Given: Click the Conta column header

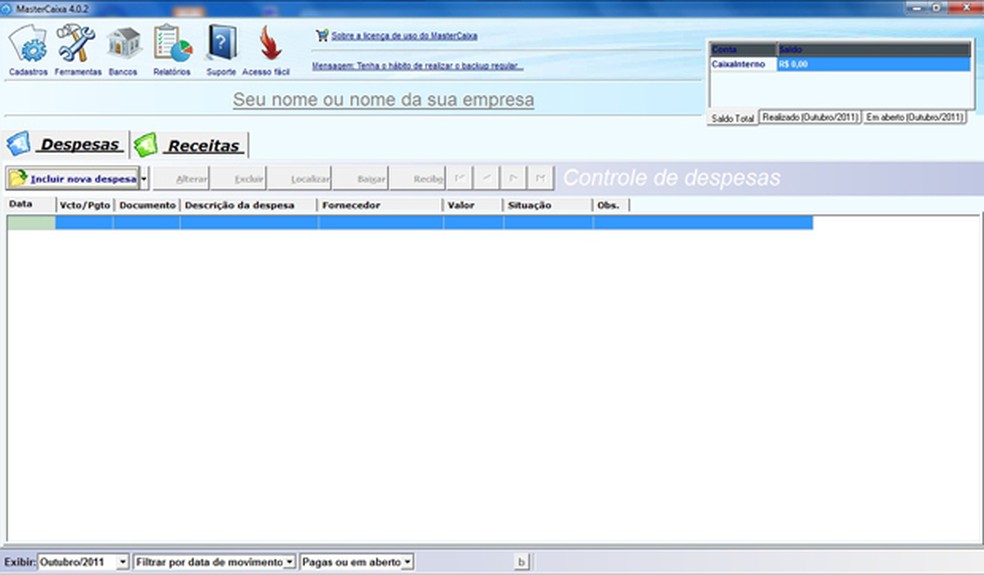Looking at the screenshot, I should click(x=744, y=50).
